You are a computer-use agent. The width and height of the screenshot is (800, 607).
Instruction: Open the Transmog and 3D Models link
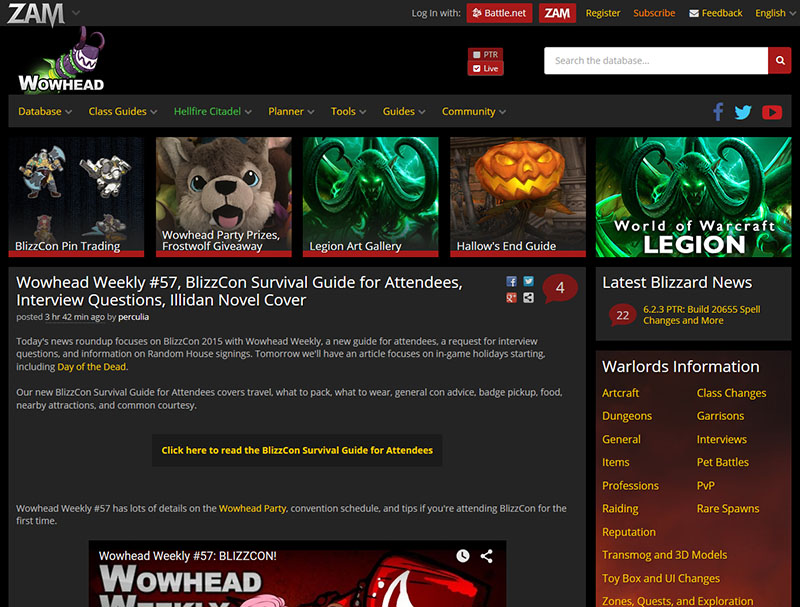pyautogui.click(x=664, y=554)
